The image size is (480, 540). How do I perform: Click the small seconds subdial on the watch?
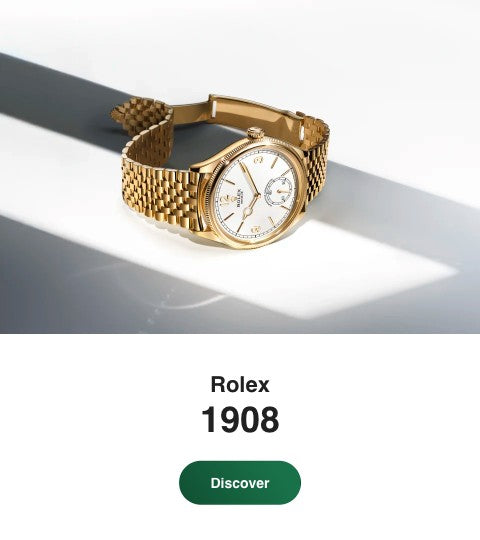[x=278, y=191]
